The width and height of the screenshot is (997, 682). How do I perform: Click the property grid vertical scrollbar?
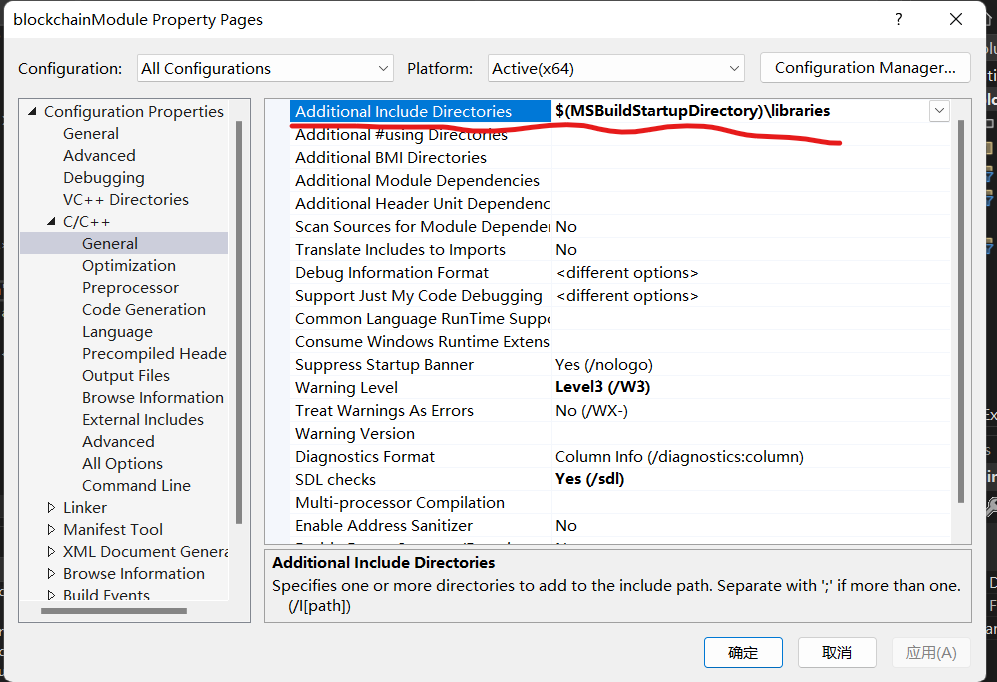pos(961,311)
